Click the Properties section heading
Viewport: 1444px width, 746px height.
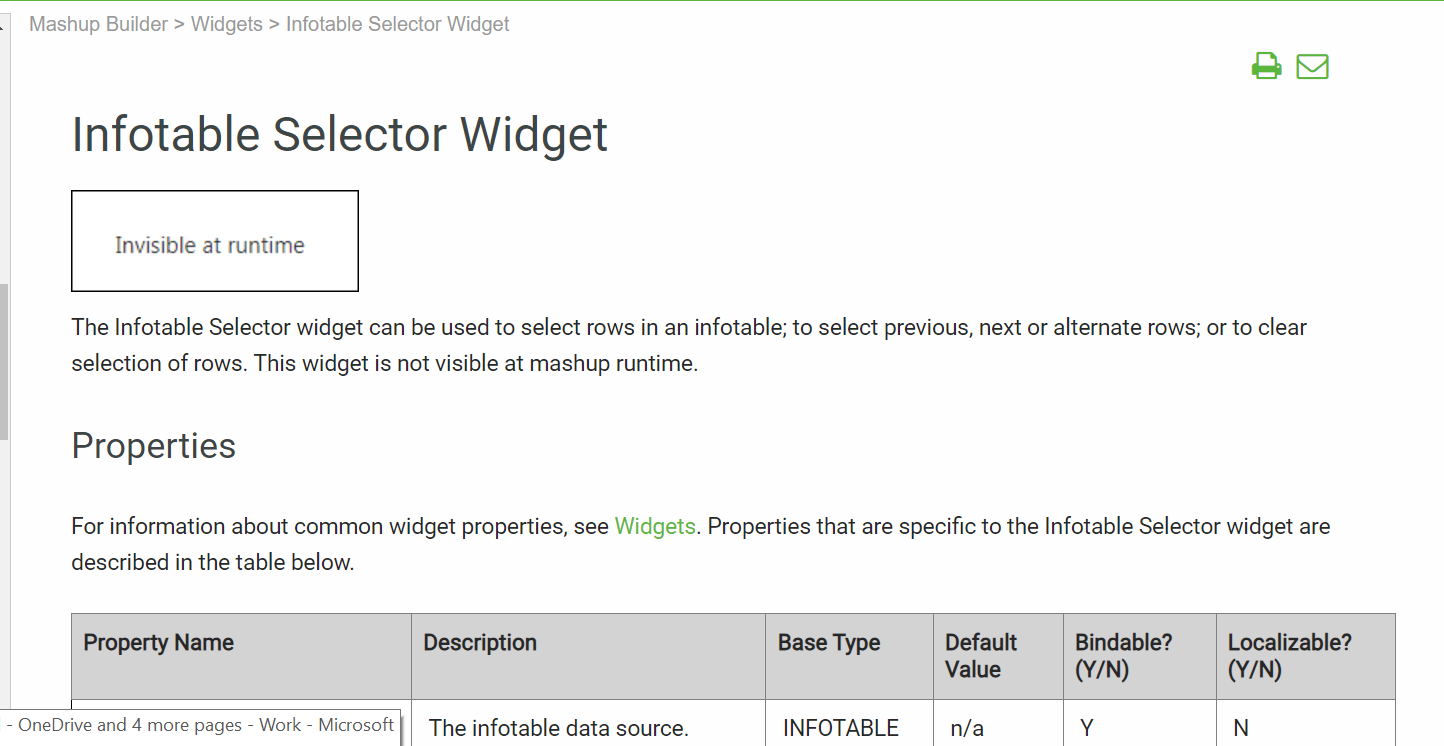point(154,446)
